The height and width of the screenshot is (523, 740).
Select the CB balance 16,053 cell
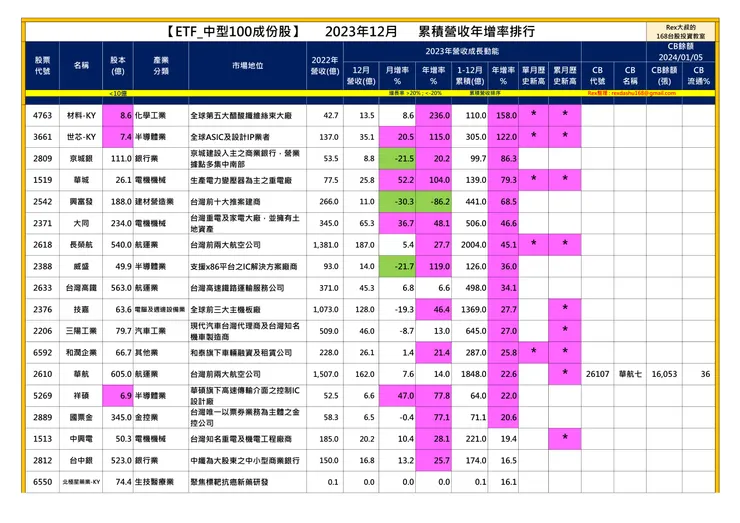click(x=664, y=374)
